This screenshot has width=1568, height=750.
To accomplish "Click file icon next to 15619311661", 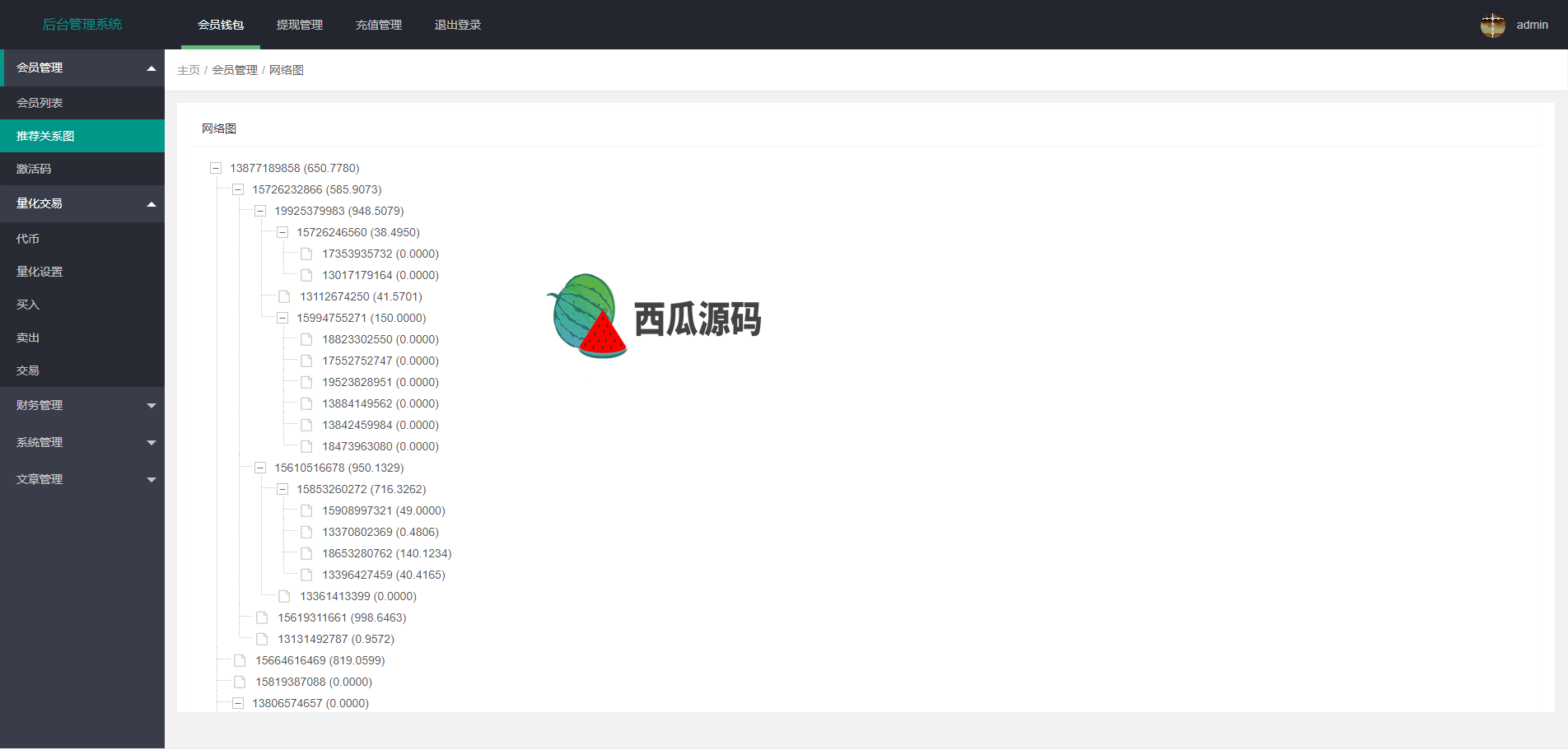I will coord(262,617).
